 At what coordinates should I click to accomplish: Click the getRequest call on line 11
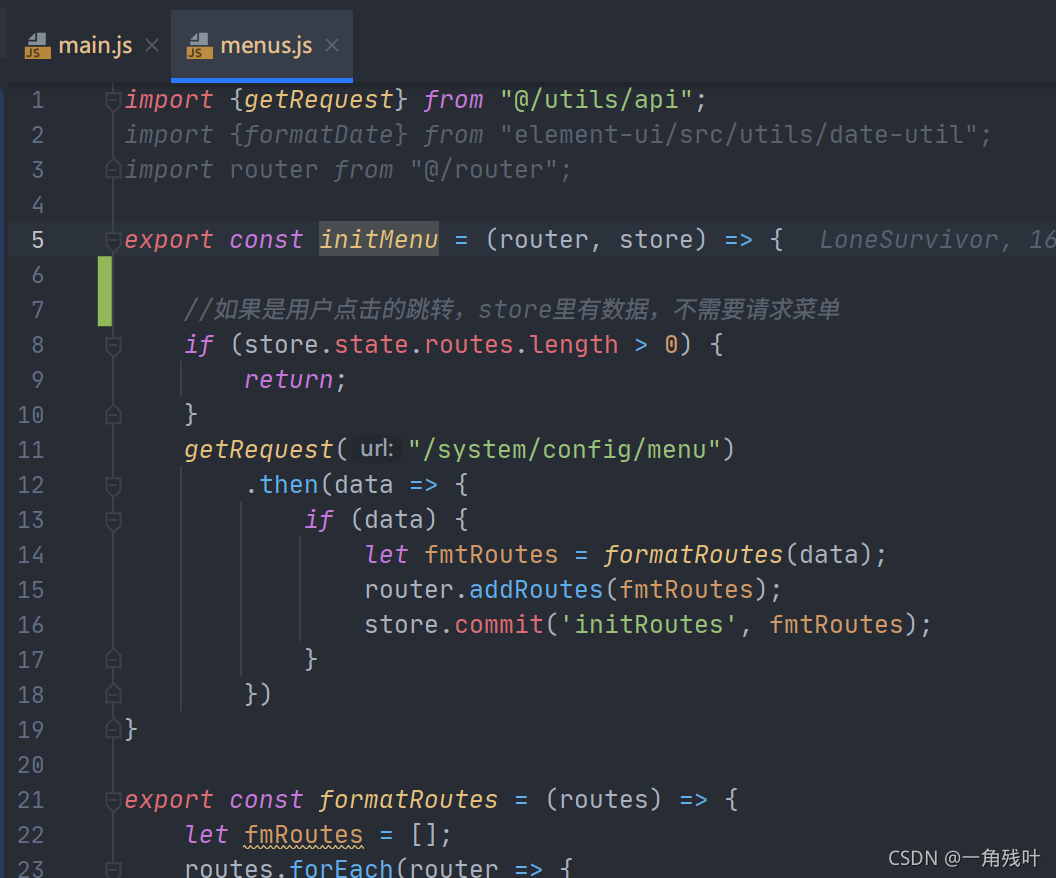[259, 450]
